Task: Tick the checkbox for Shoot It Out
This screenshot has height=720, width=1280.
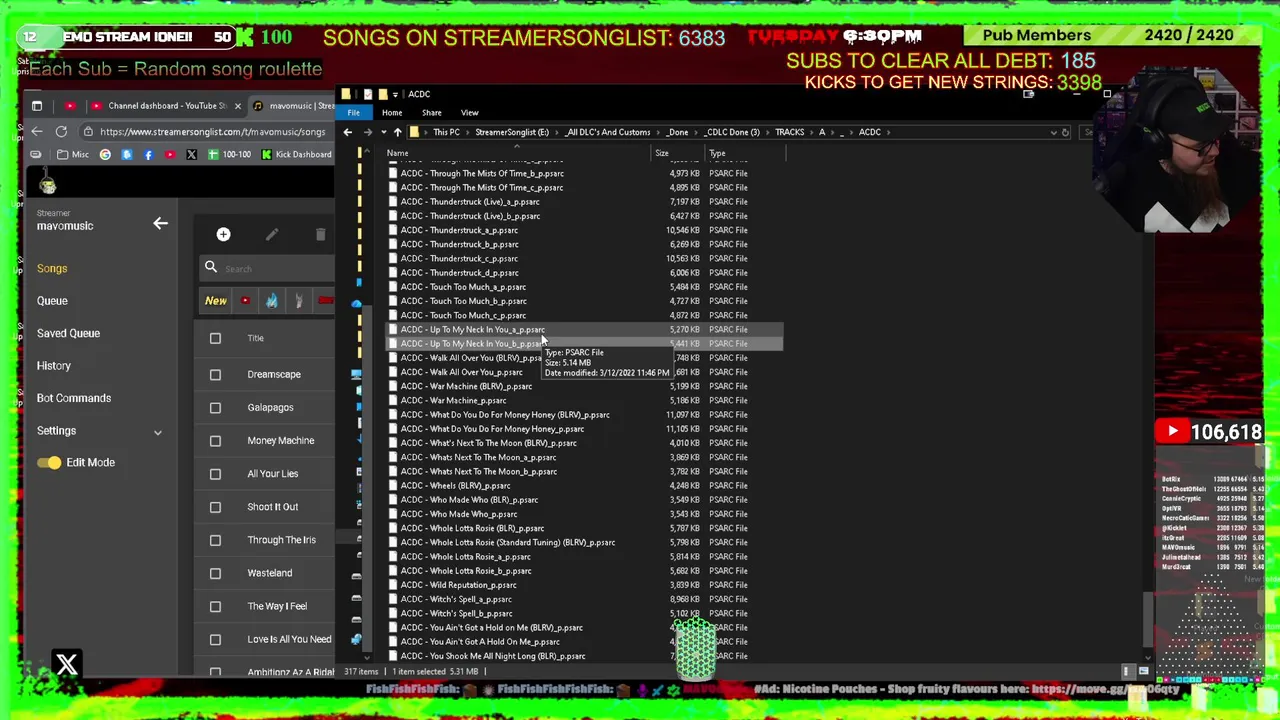Action: click(x=215, y=507)
